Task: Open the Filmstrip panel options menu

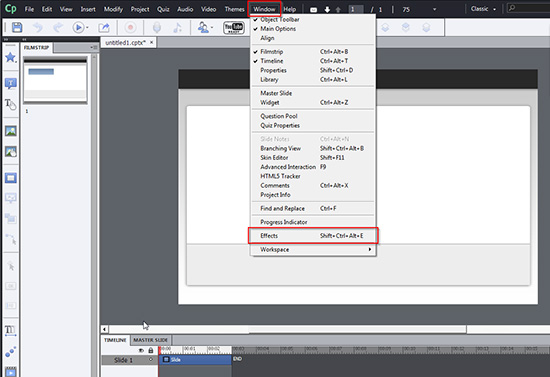Action: (94, 47)
